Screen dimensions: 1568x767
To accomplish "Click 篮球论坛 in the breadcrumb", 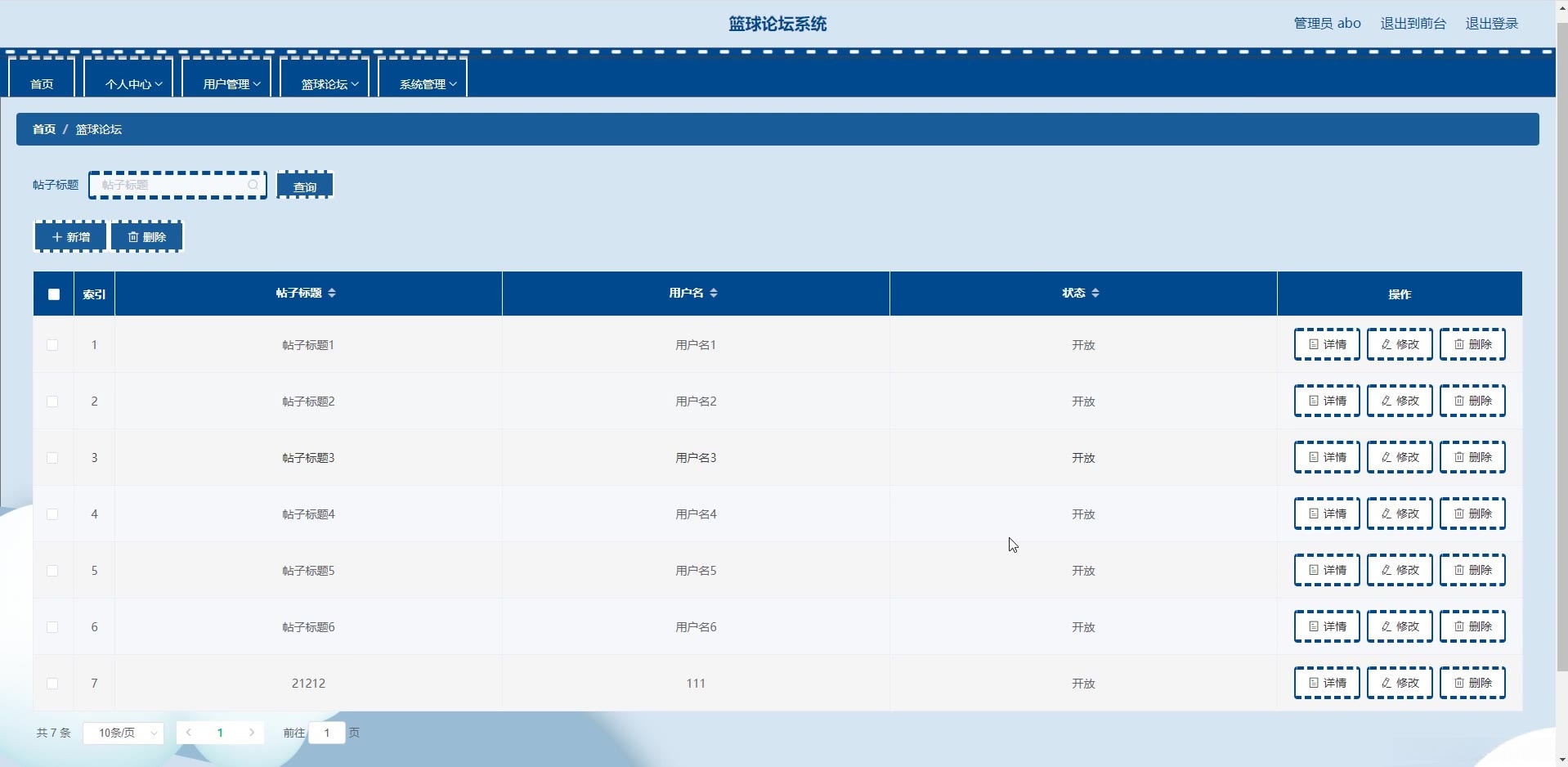I will (99, 129).
